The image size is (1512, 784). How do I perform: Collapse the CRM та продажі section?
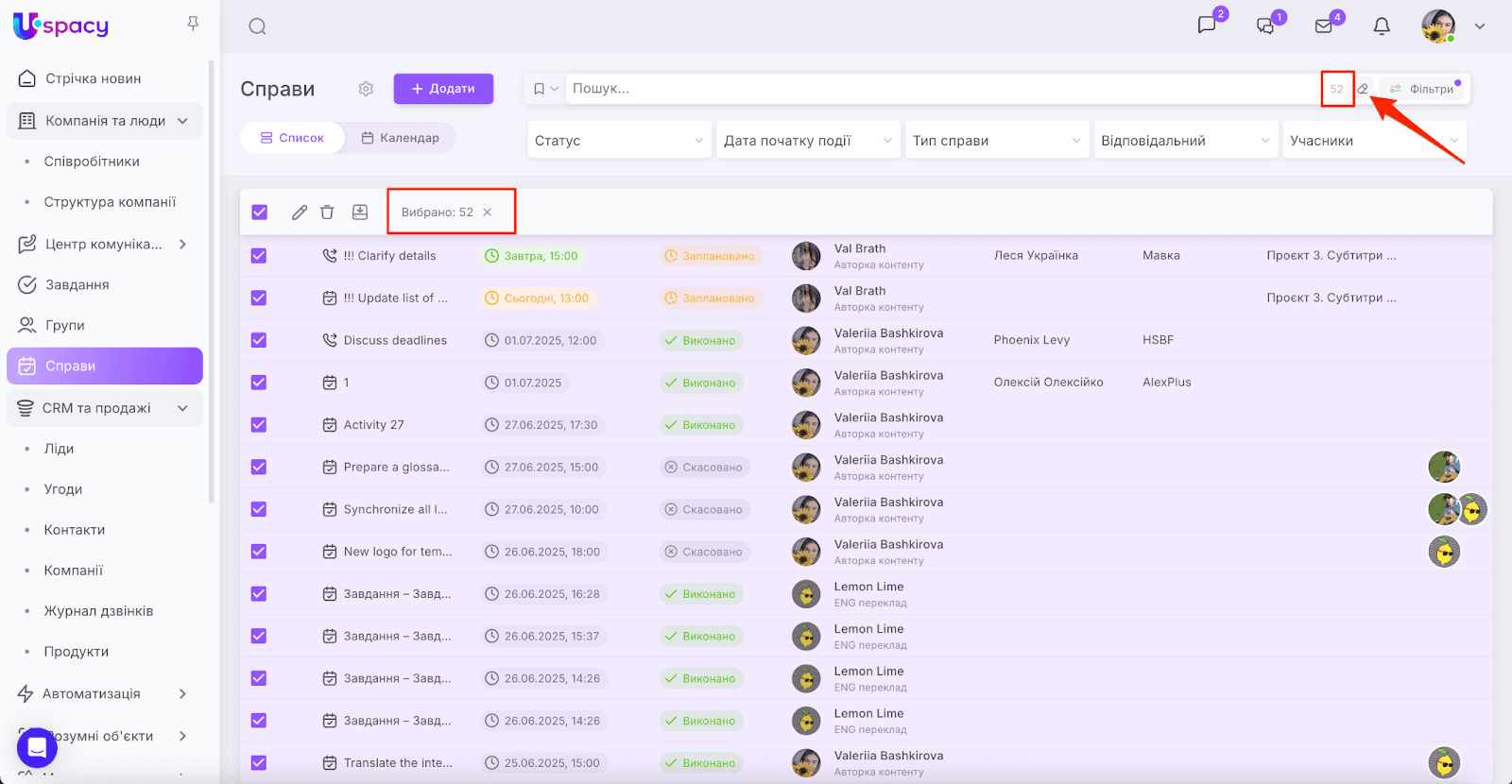(x=182, y=408)
